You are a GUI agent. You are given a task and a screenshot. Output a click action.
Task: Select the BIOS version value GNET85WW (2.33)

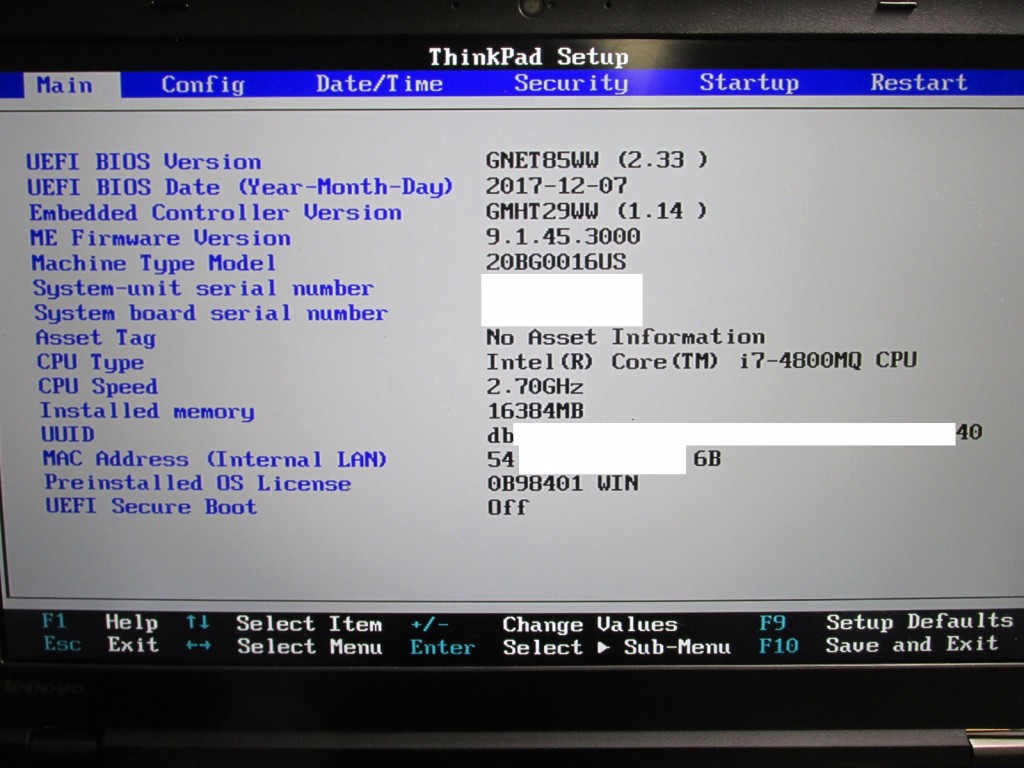pos(596,160)
